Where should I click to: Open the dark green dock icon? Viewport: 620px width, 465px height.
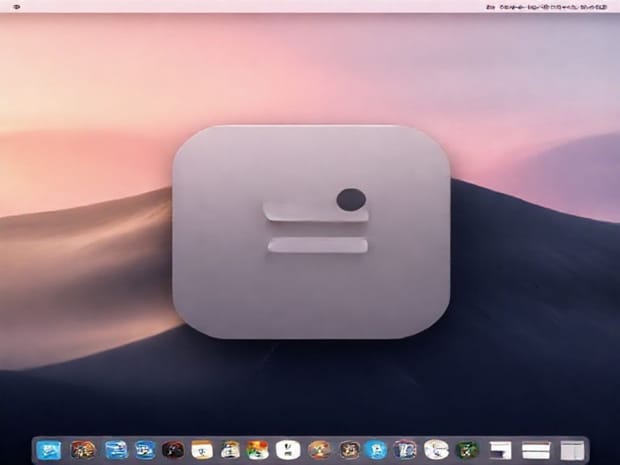tap(467, 450)
